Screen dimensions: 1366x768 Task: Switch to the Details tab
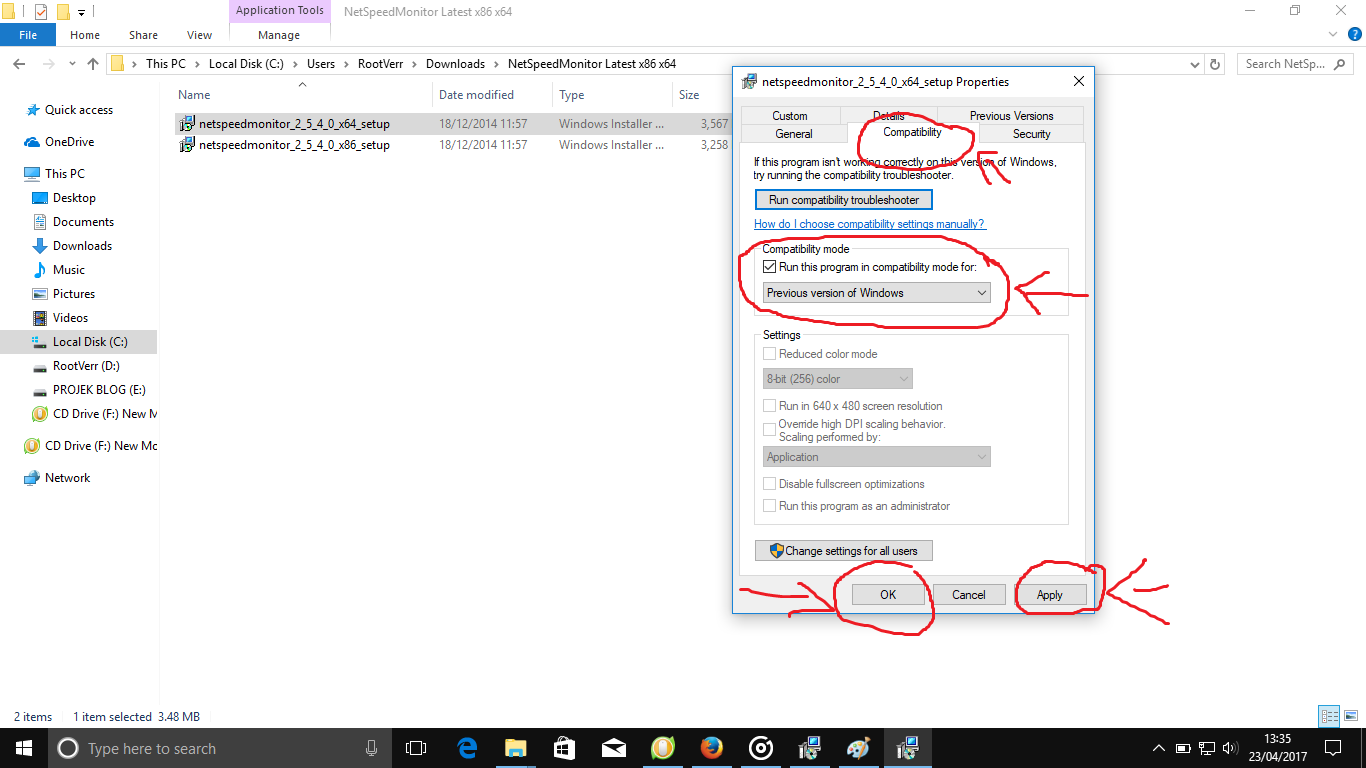pyautogui.click(x=889, y=116)
